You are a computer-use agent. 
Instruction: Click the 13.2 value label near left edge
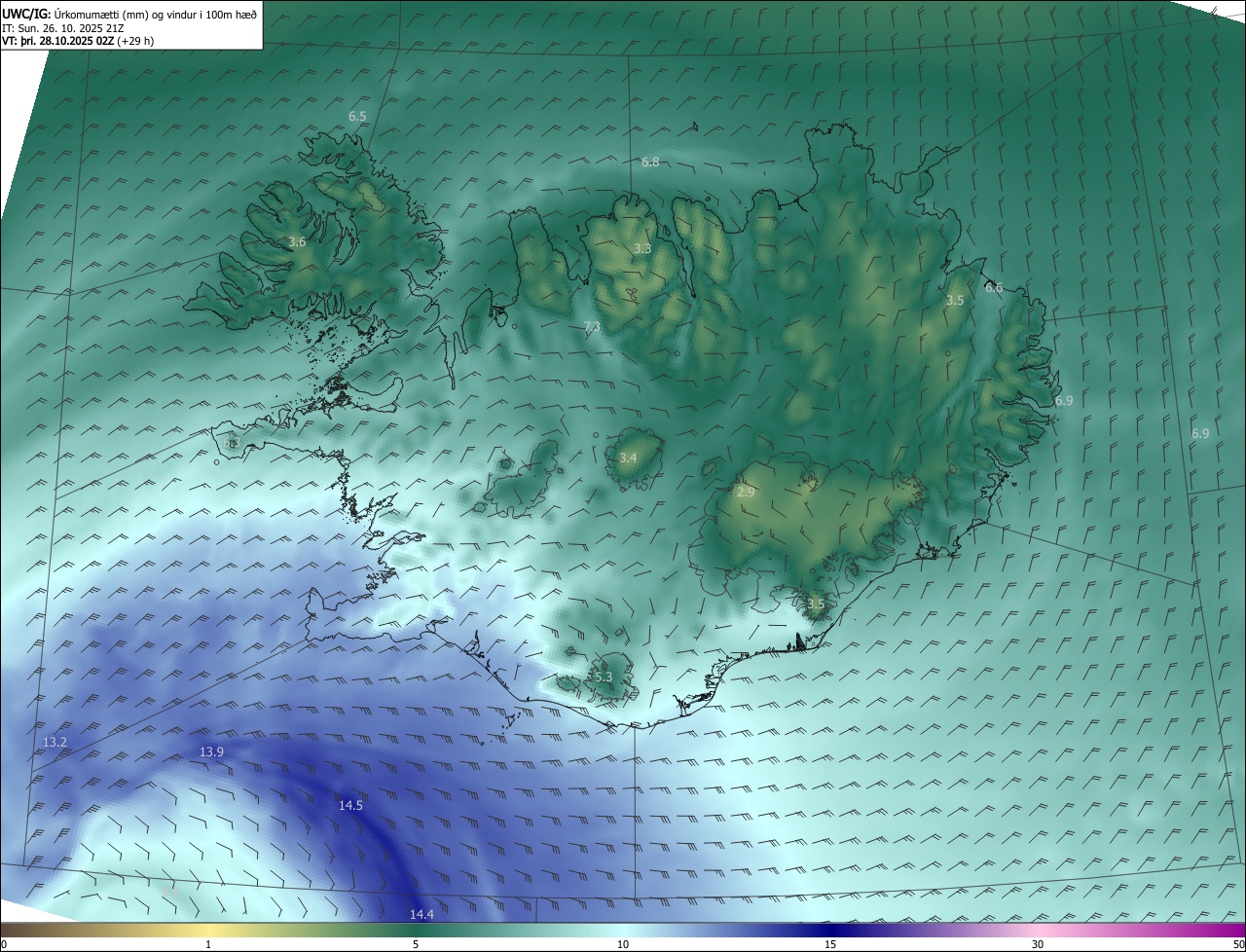tap(55, 743)
